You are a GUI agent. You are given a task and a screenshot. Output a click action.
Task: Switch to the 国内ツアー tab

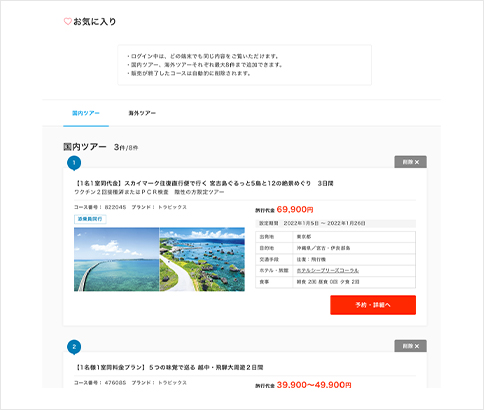pos(86,113)
